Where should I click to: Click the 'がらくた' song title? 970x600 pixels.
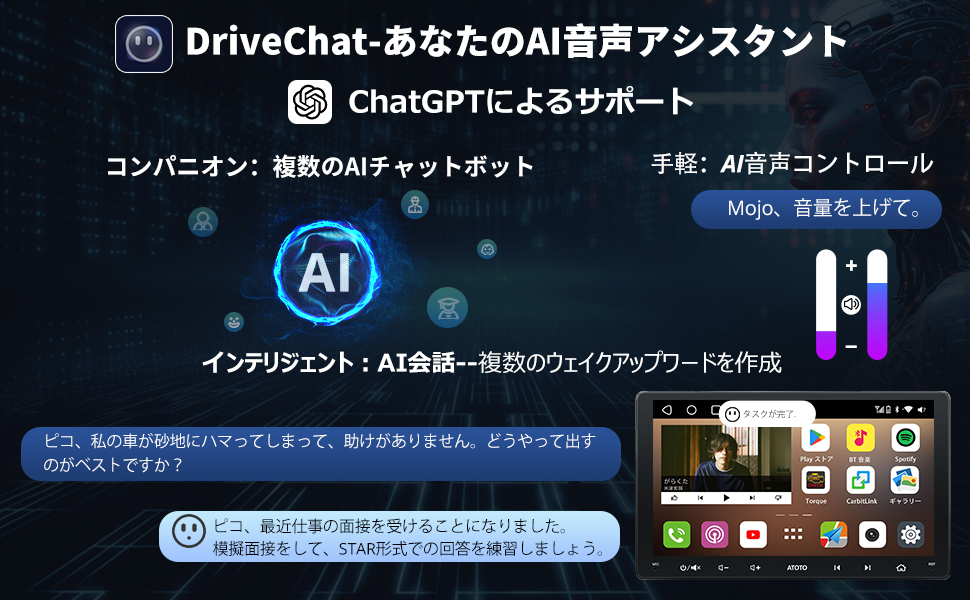pyautogui.click(x=676, y=481)
